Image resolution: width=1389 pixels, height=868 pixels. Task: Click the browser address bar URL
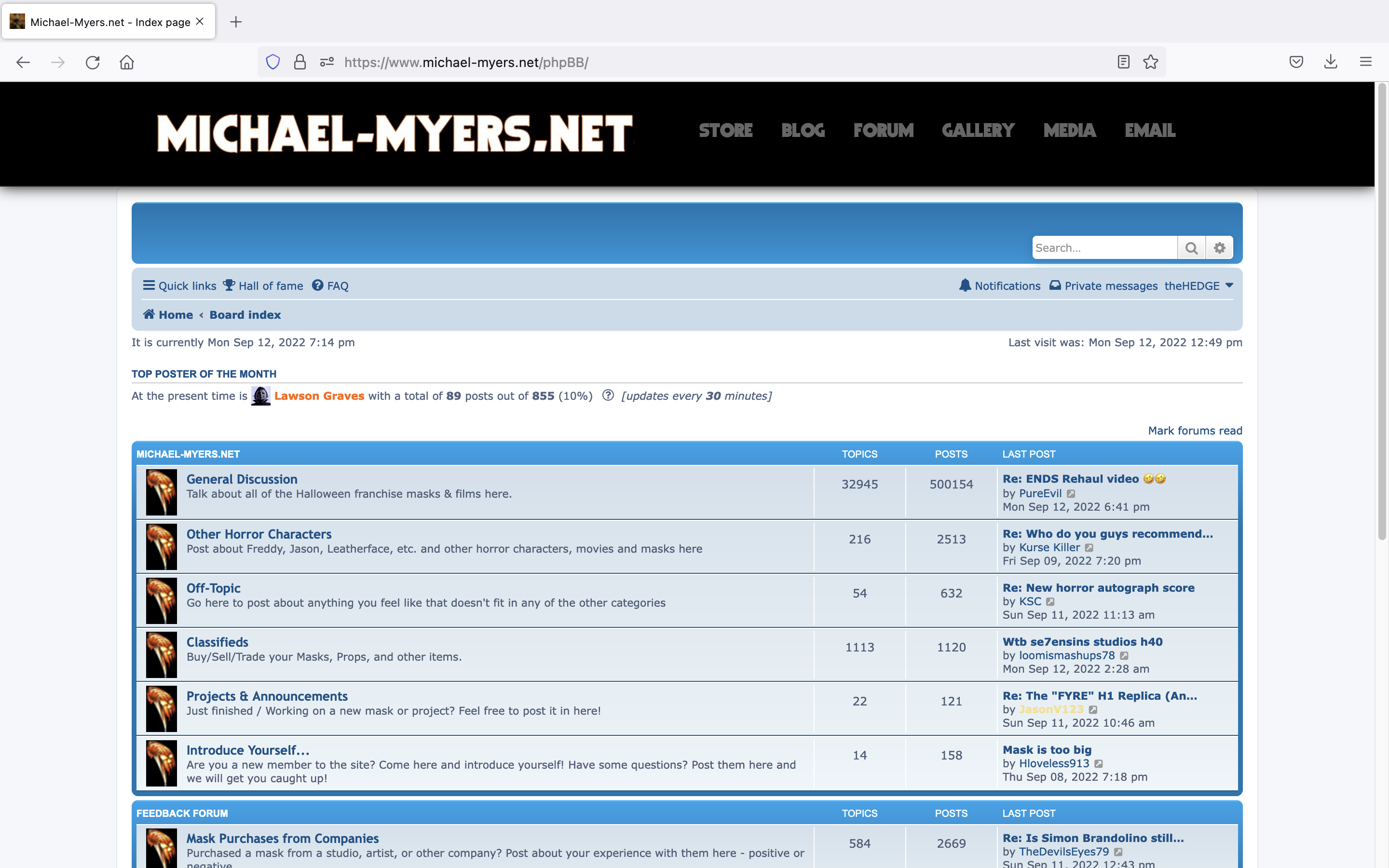[x=466, y=62]
